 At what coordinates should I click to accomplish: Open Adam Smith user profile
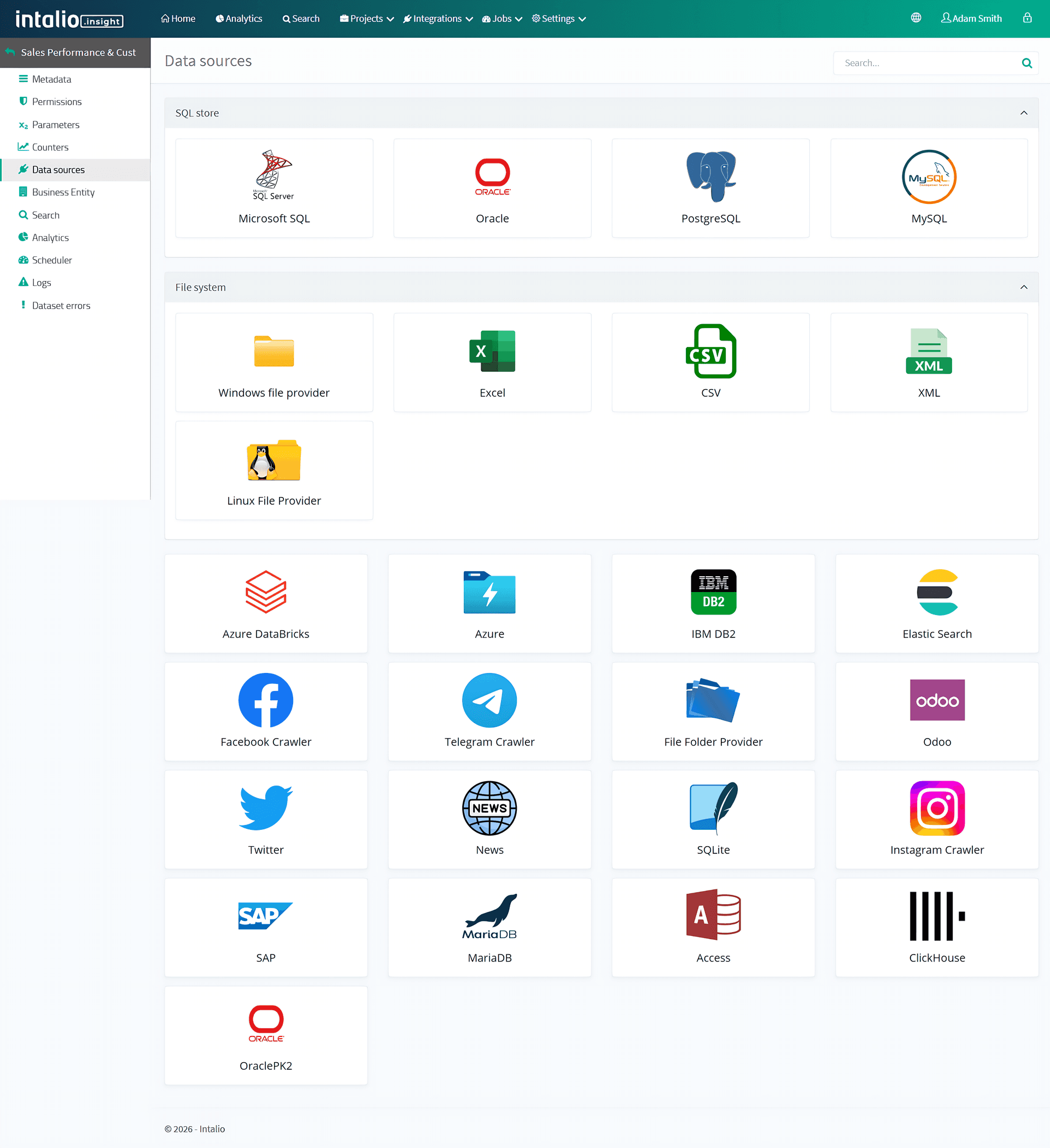[x=971, y=18]
